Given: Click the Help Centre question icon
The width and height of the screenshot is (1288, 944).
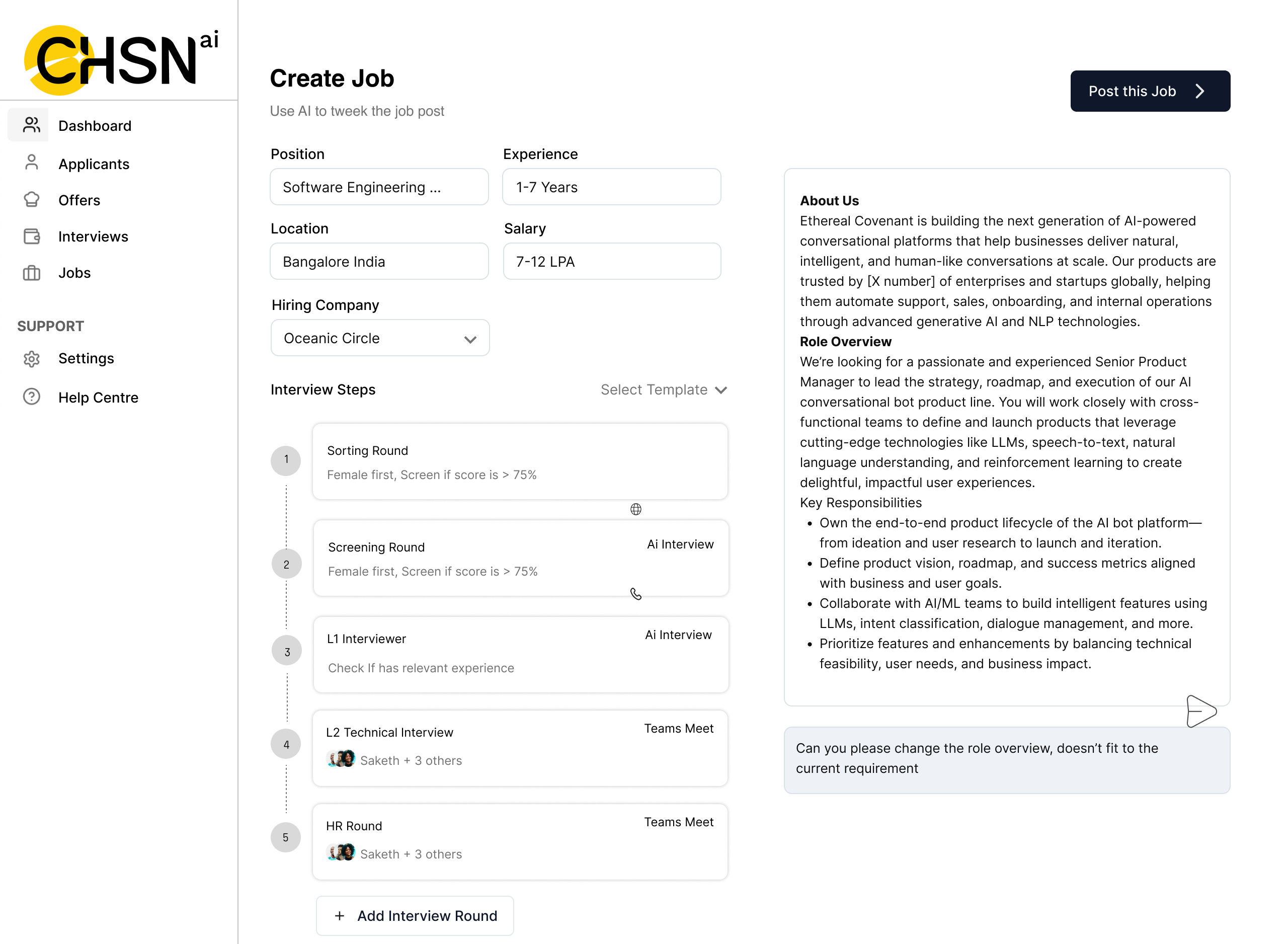Looking at the screenshot, I should coord(31,397).
